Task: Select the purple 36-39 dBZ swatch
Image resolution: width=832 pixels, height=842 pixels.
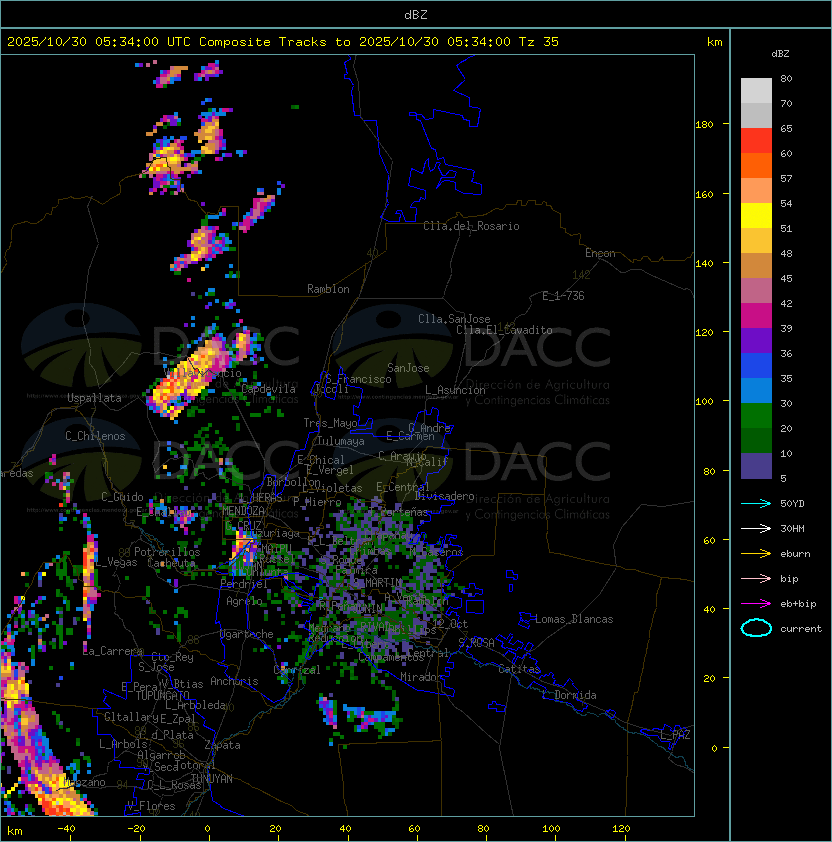Action: (756, 340)
